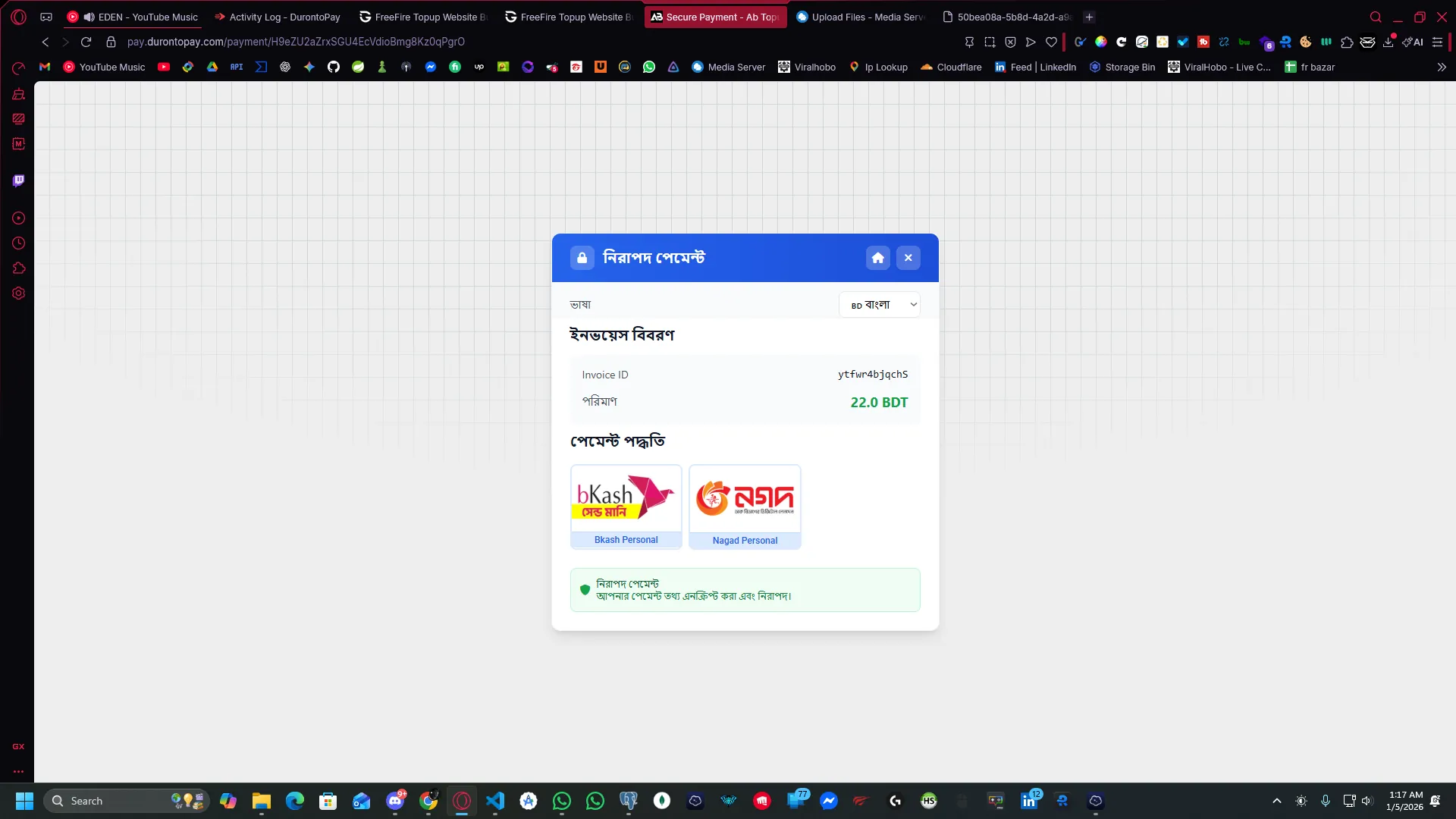
Task: Reload the page with refresh icon
Action: 86,42
